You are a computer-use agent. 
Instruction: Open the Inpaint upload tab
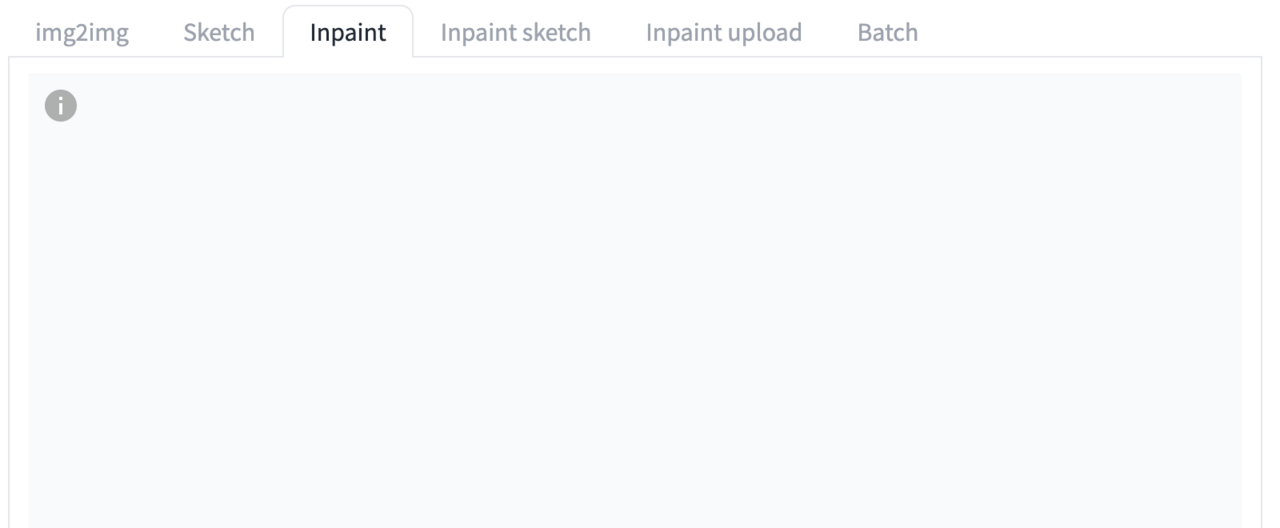click(724, 32)
